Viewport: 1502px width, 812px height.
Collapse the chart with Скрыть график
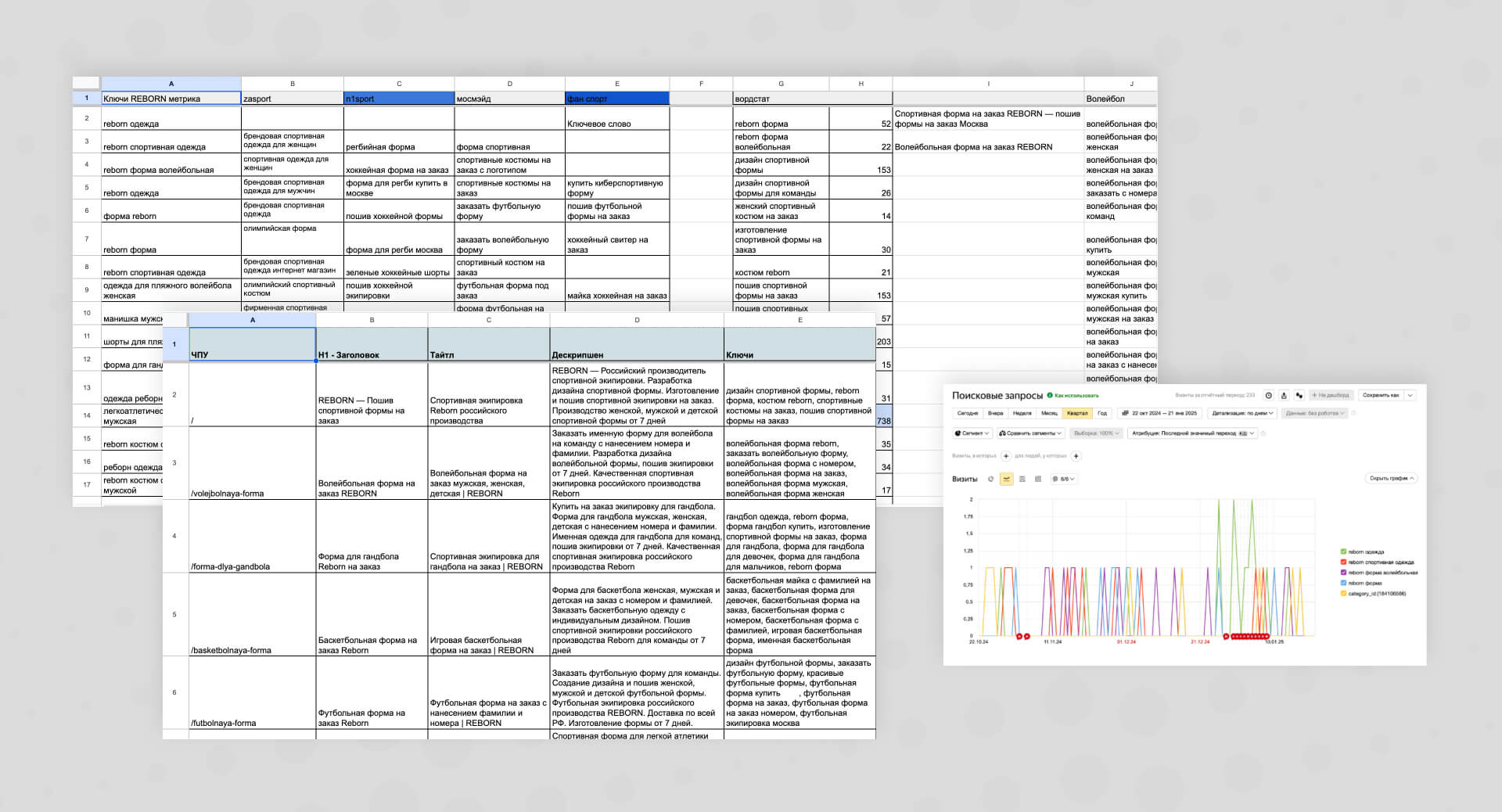[x=1391, y=479]
